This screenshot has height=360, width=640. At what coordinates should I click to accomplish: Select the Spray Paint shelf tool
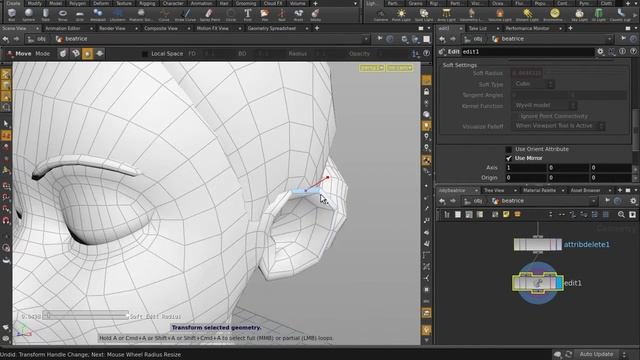[x=209, y=15]
